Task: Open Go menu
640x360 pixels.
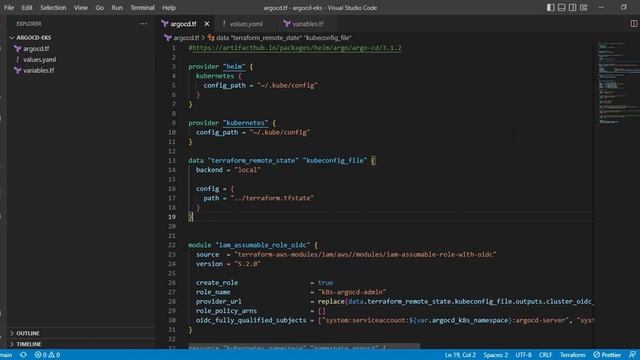Action: (x=100, y=7)
